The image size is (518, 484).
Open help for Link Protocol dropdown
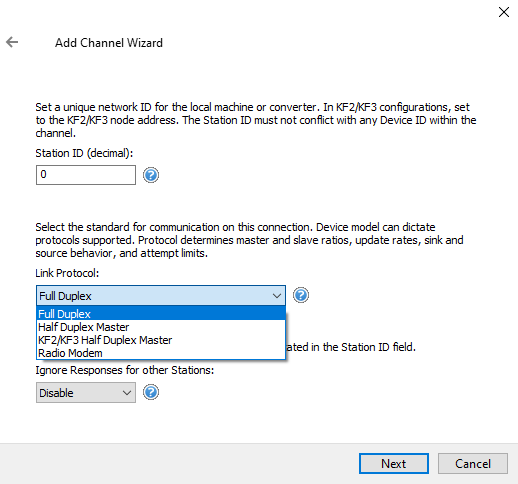coord(301,295)
